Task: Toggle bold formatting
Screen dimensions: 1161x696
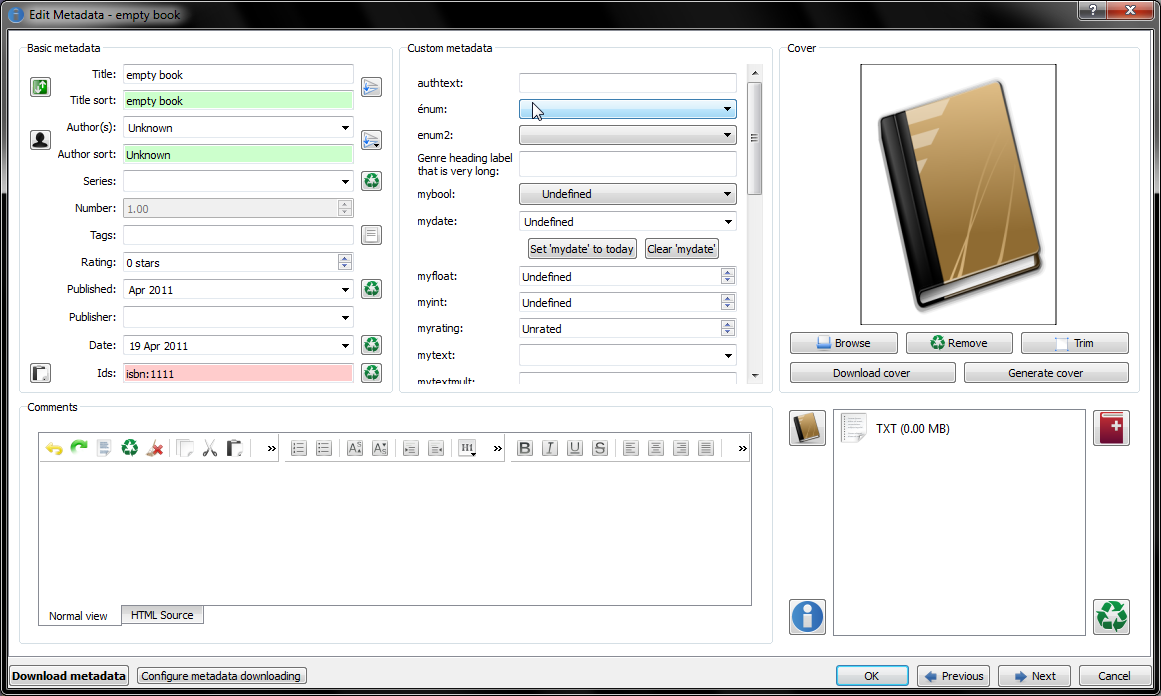Action: tap(525, 448)
